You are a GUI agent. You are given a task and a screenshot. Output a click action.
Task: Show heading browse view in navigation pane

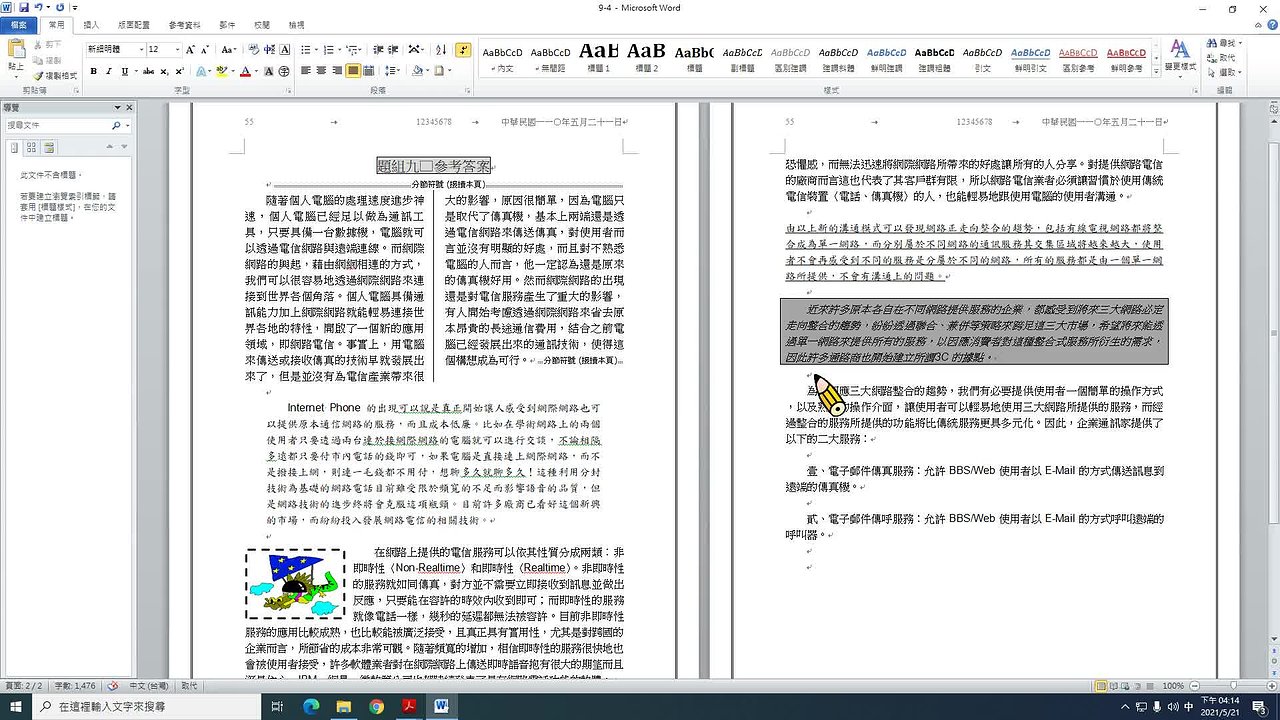(x=15, y=147)
